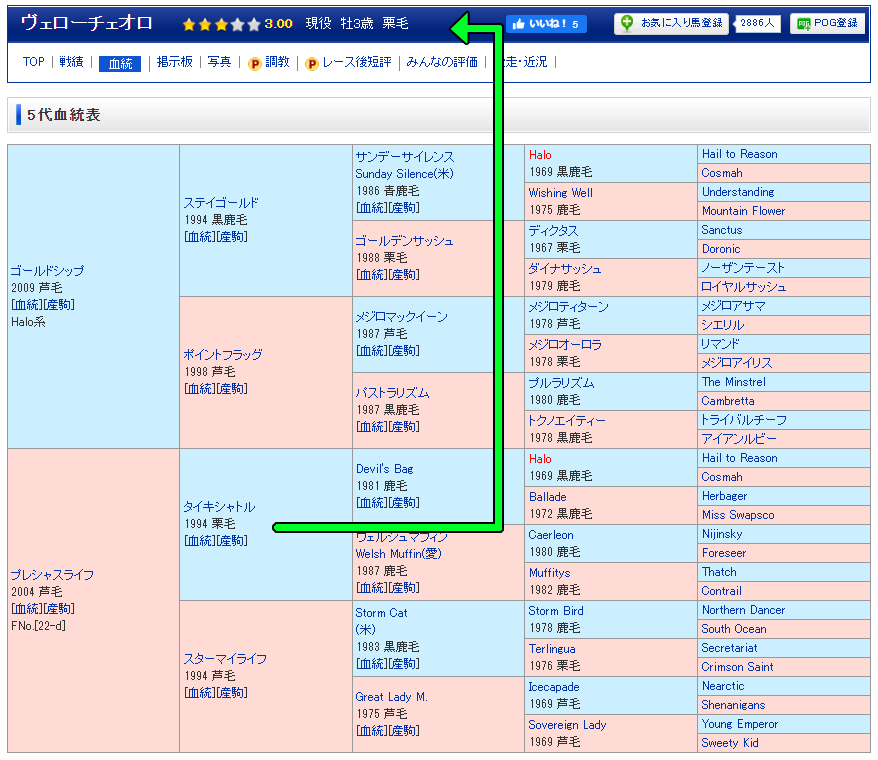Click Sovereign Lady link
Viewport: 878px width, 760px height.
(x=567, y=725)
